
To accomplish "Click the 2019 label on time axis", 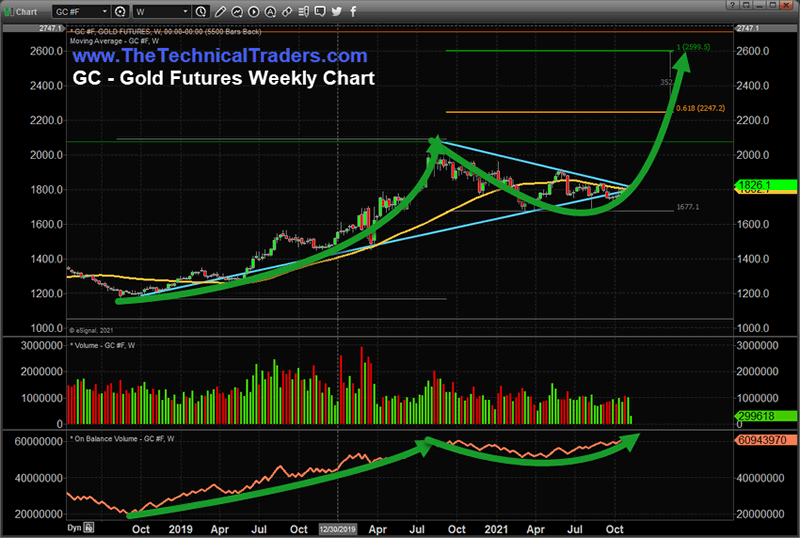I will point(181,529).
